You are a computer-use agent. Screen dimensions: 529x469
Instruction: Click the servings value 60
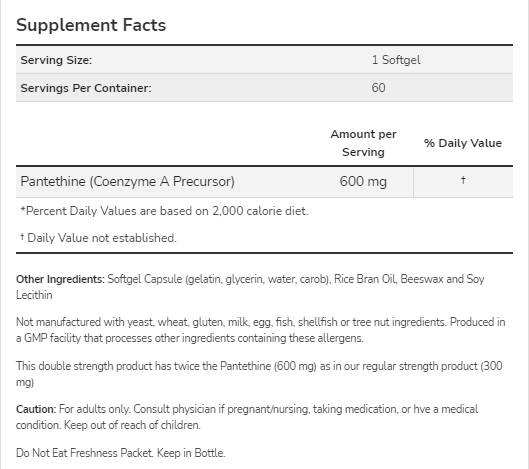(x=378, y=88)
